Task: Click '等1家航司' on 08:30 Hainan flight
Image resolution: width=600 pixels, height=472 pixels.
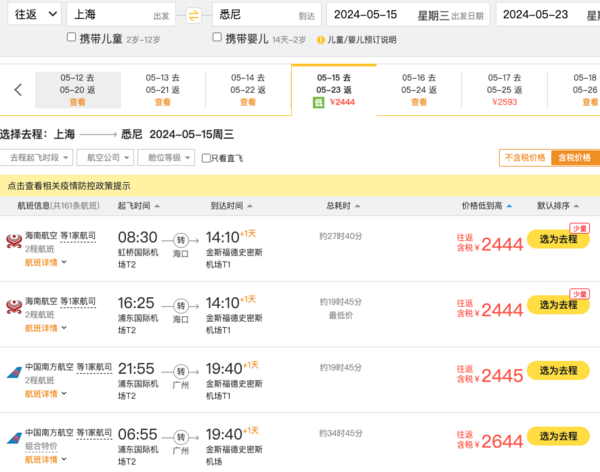Action: pyautogui.click(x=78, y=236)
